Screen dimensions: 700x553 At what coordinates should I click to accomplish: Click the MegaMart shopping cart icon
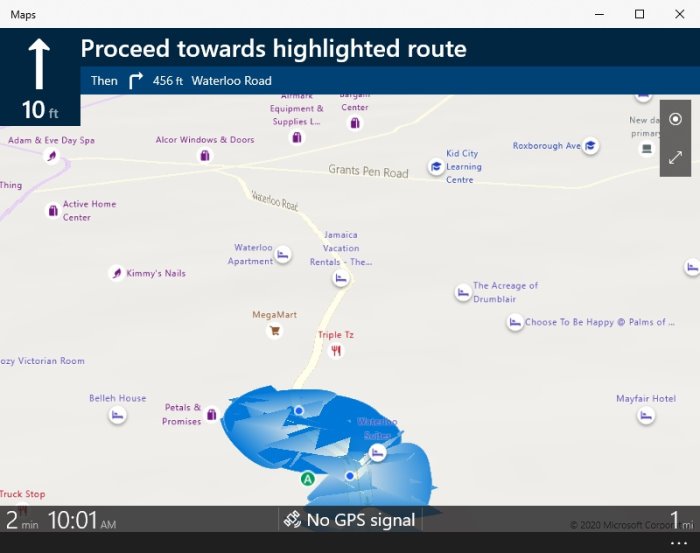pos(275,331)
